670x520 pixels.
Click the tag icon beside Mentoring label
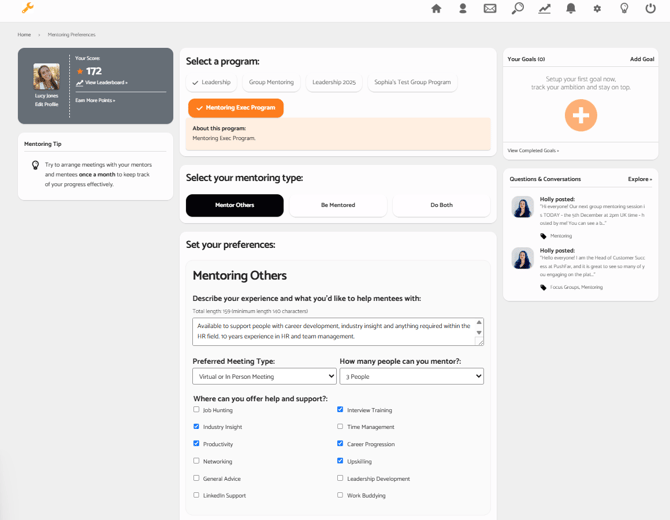(543, 236)
